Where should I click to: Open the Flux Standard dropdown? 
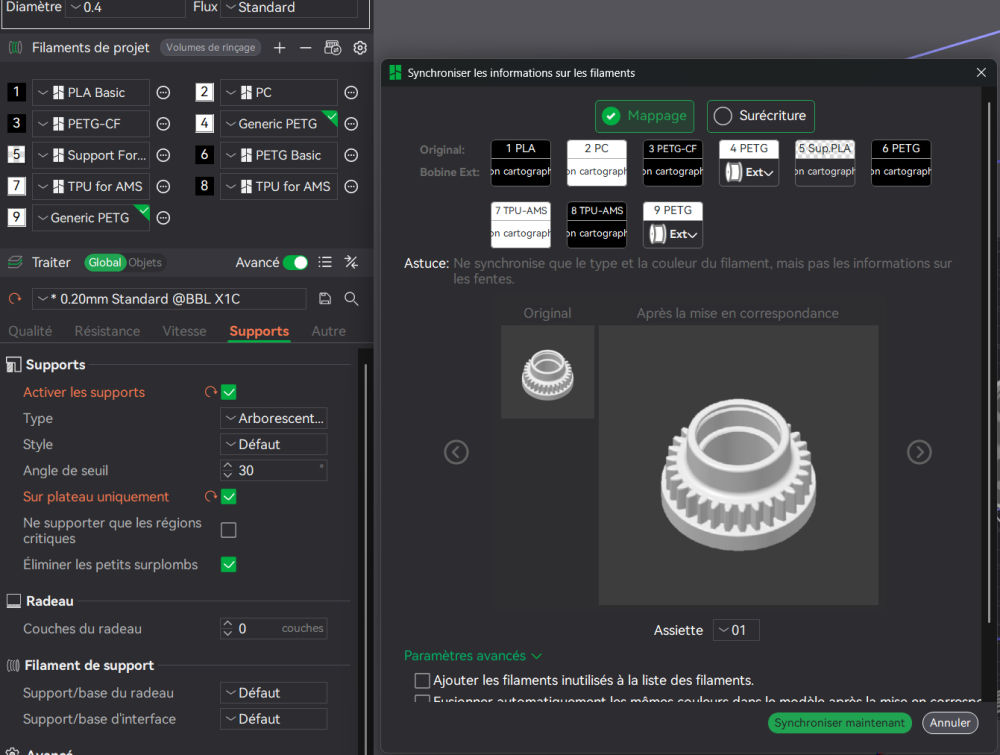288,8
